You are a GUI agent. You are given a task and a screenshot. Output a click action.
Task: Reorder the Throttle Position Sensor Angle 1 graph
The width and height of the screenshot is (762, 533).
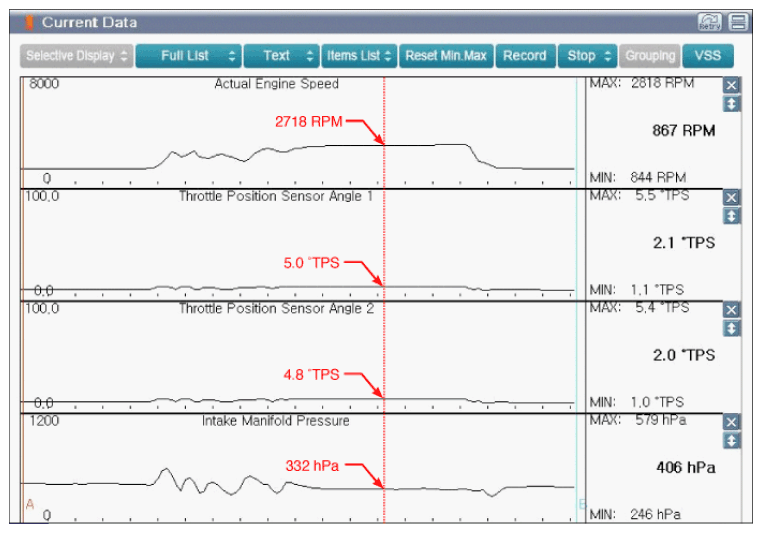coord(731,216)
